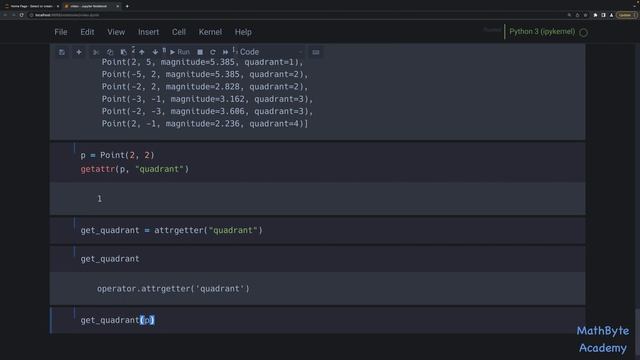Screen dimensions: 640x360
Task: Go back in browser history
Action: click(x=5, y=15)
